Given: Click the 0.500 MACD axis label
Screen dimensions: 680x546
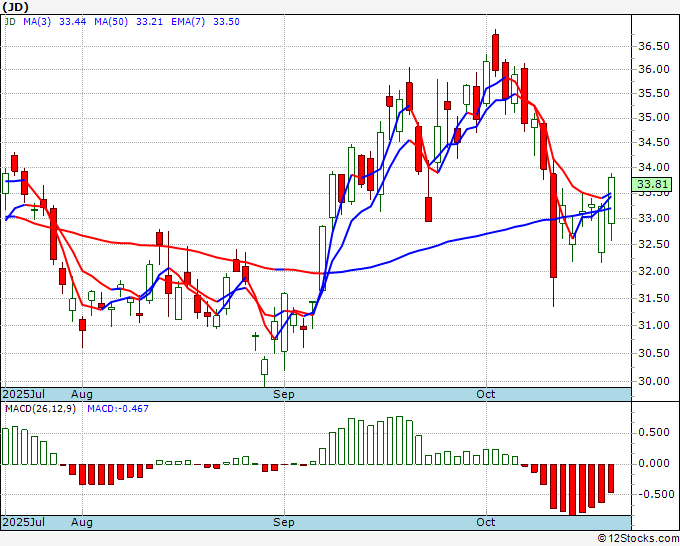Looking at the screenshot, I should pyautogui.click(x=654, y=433).
